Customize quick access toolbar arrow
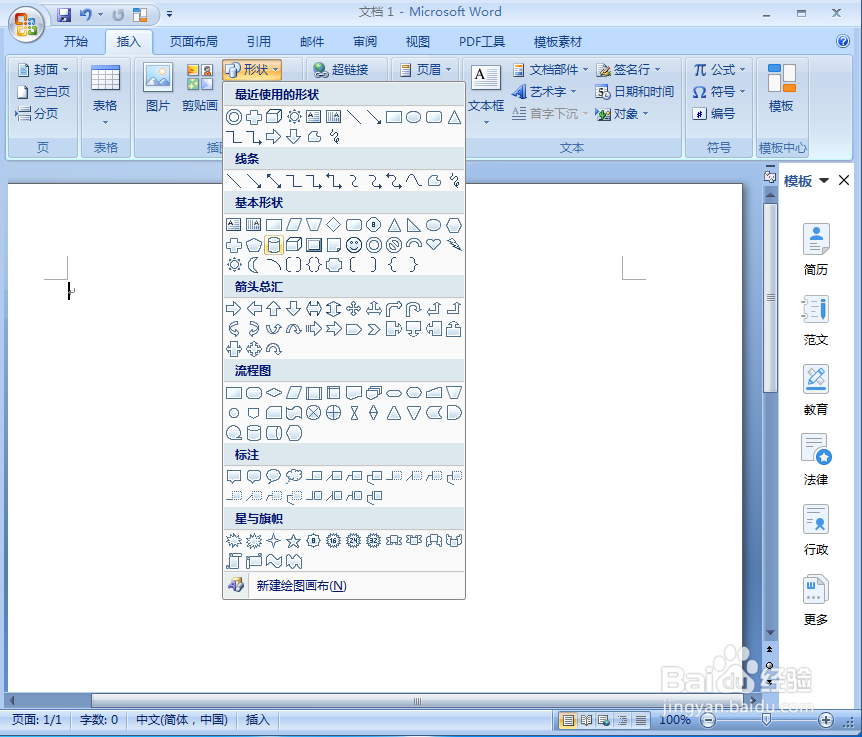 click(169, 15)
